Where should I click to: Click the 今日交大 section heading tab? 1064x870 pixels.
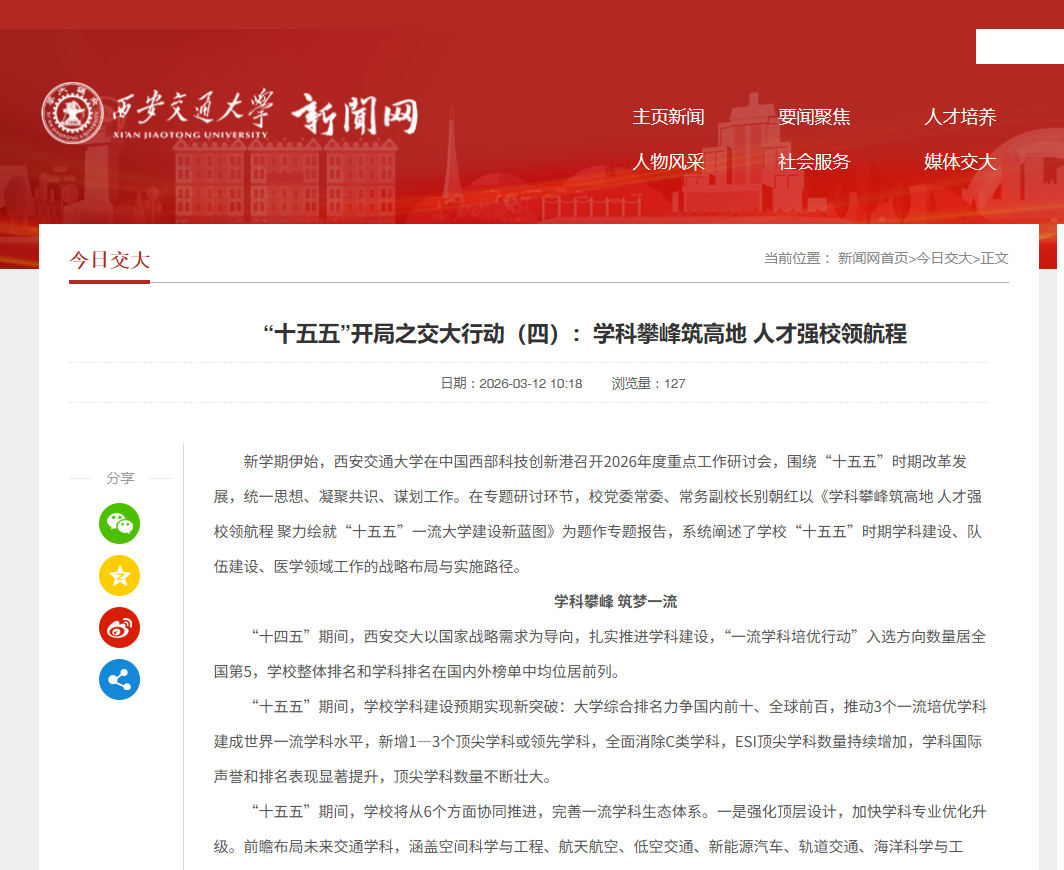click(x=109, y=260)
